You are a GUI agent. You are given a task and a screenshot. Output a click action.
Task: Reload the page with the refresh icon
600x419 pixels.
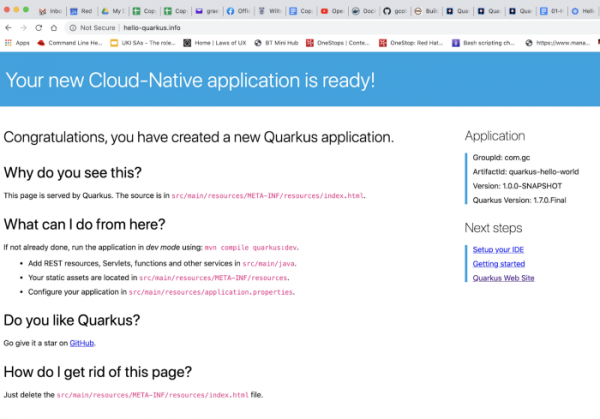pyautogui.click(x=39, y=28)
